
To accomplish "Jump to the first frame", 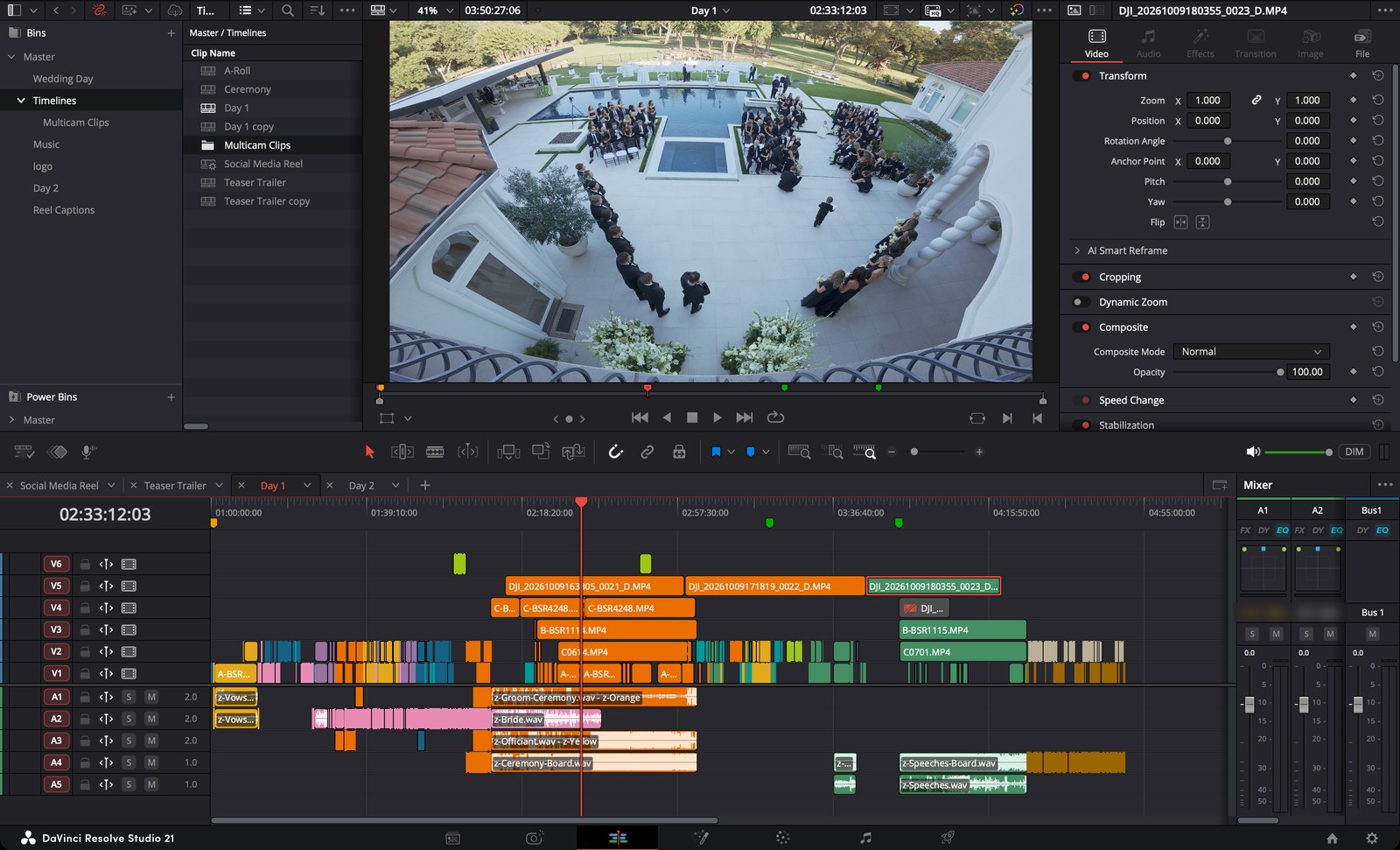I will point(640,418).
